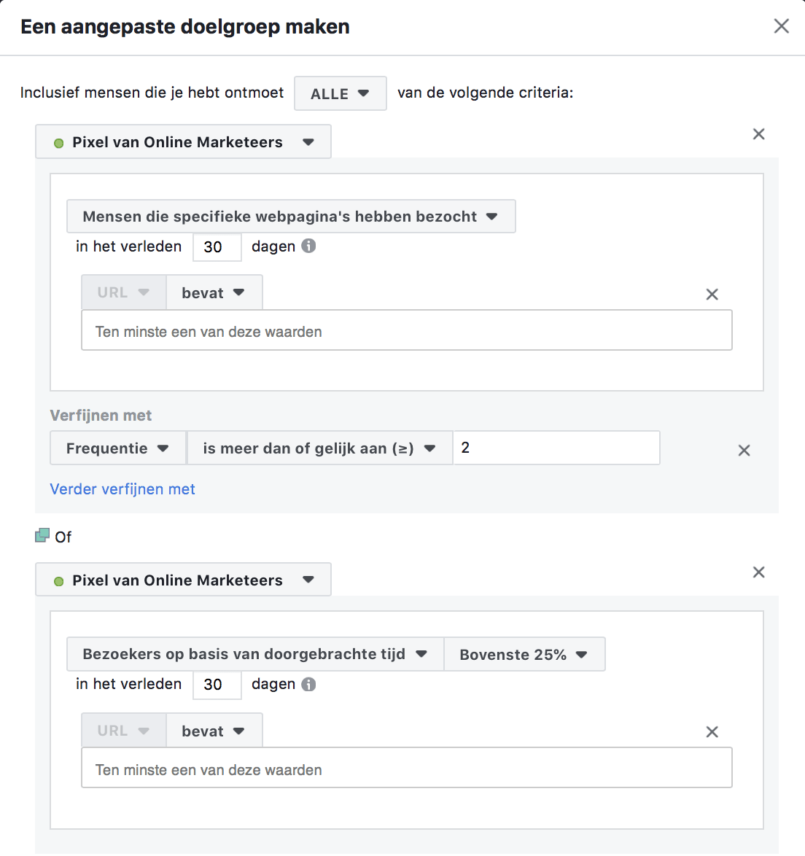Click info icon beside first dagen field
The image size is (805, 856).
(x=309, y=246)
